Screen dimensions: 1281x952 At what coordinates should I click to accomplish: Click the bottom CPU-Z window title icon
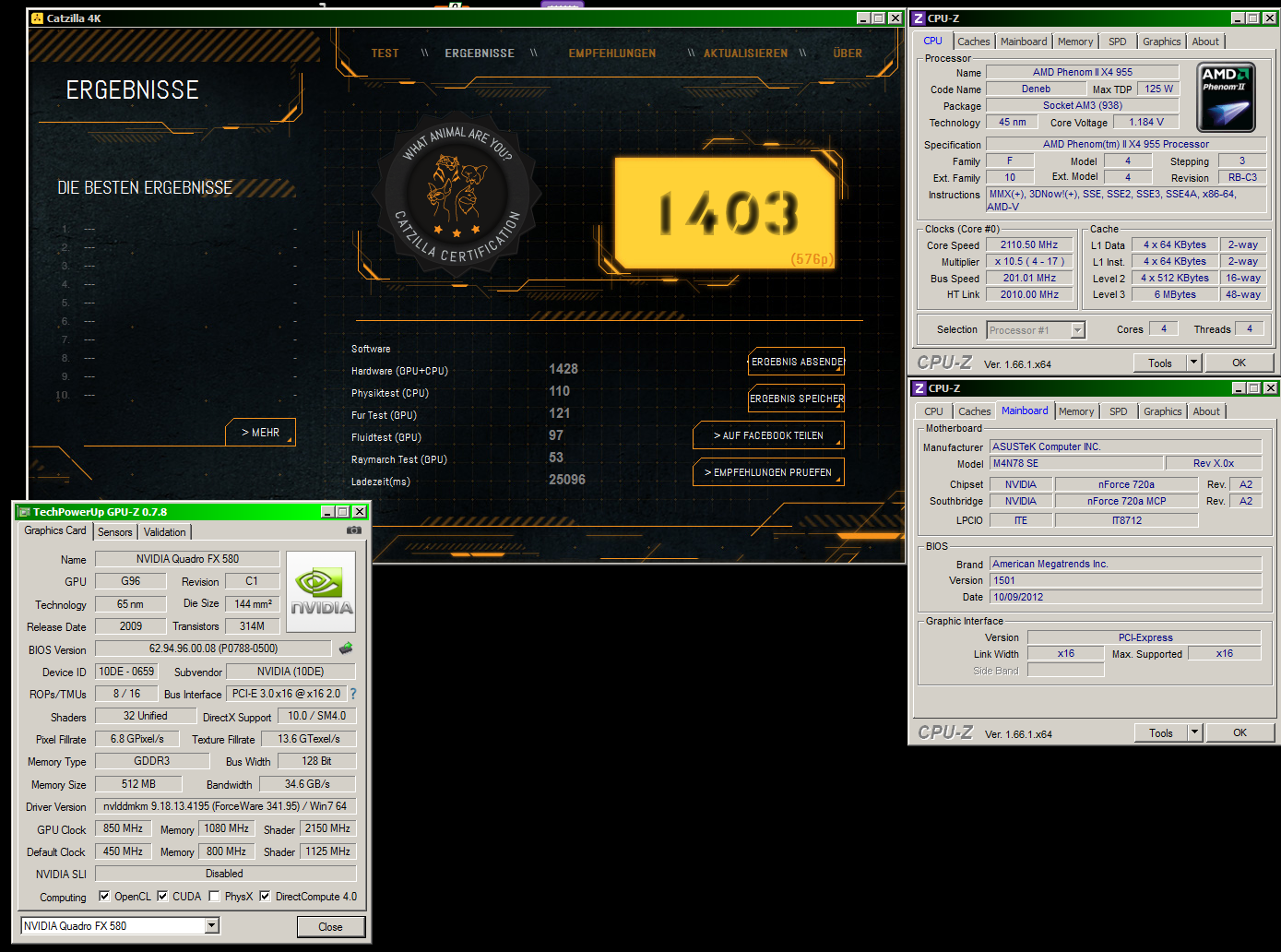(x=919, y=388)
